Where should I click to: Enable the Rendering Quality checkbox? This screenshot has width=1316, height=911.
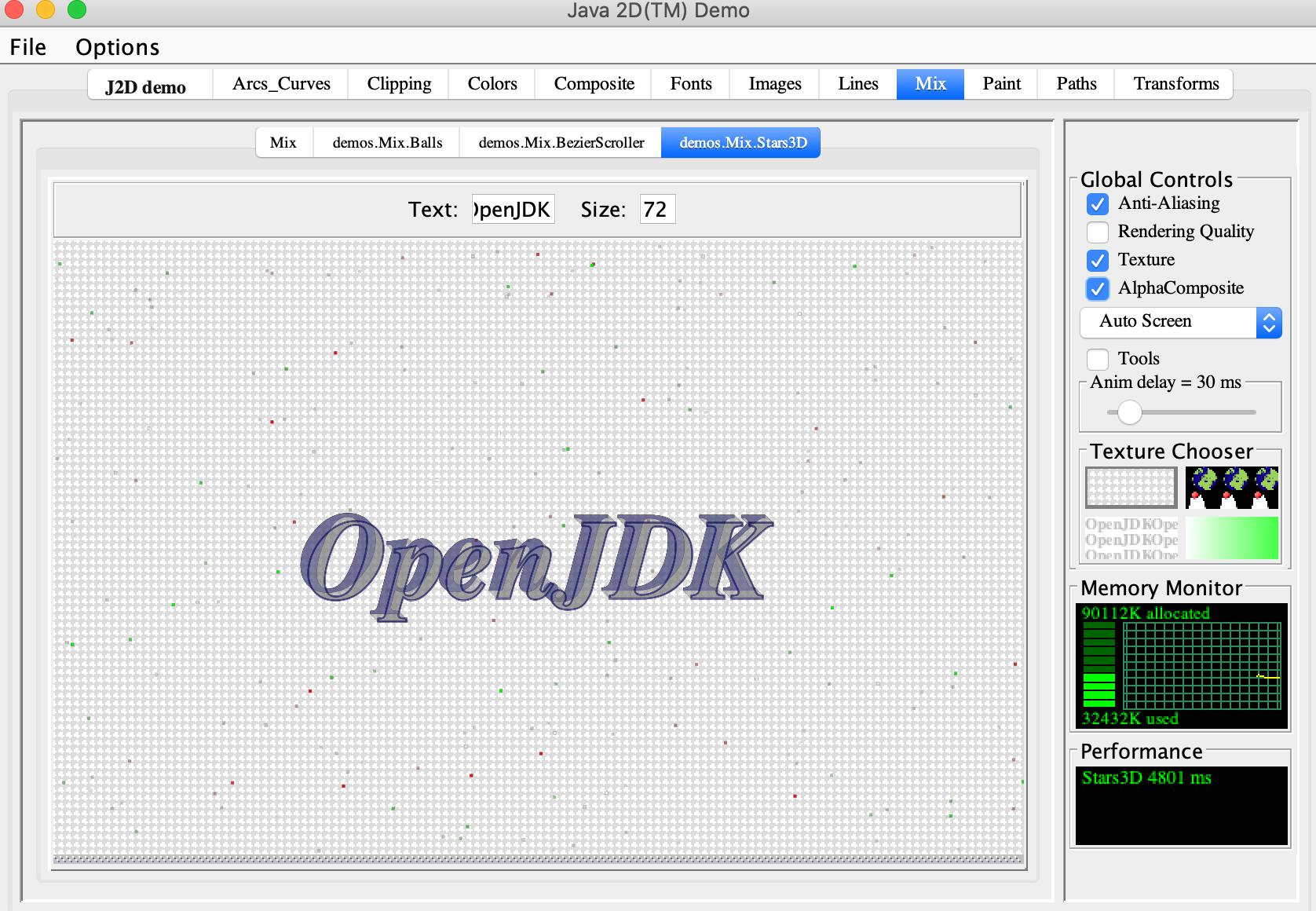pos(1098,232)
